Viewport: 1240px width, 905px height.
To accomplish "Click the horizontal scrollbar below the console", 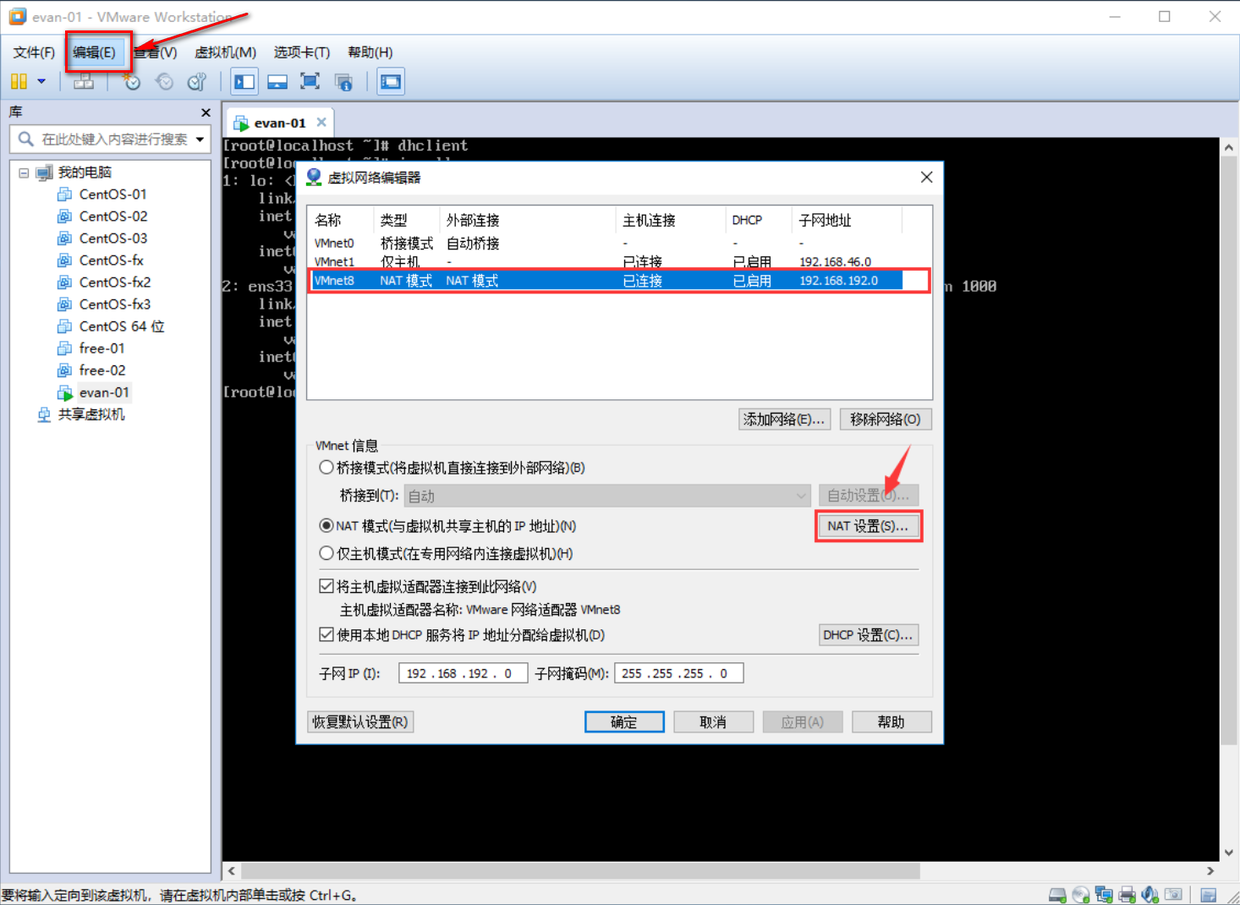I will (580, 871).
